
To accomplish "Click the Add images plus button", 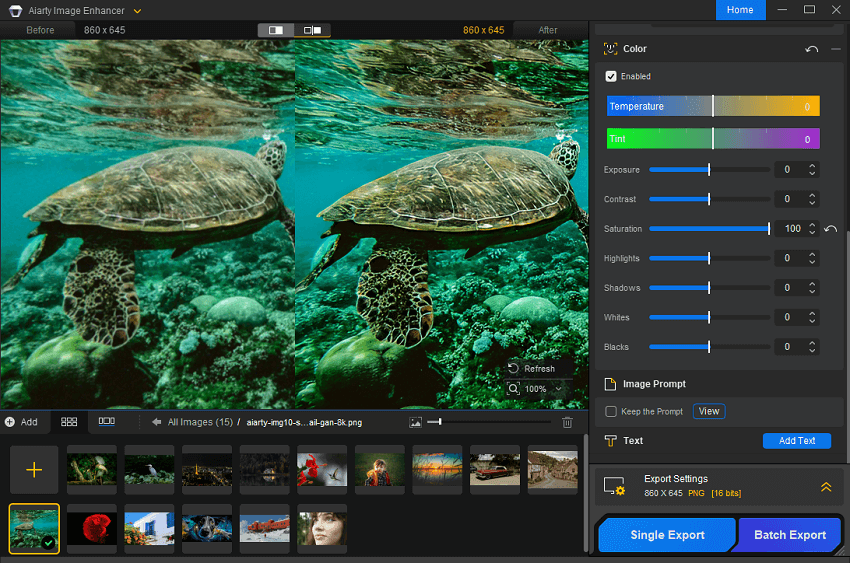I will [22, 422].
